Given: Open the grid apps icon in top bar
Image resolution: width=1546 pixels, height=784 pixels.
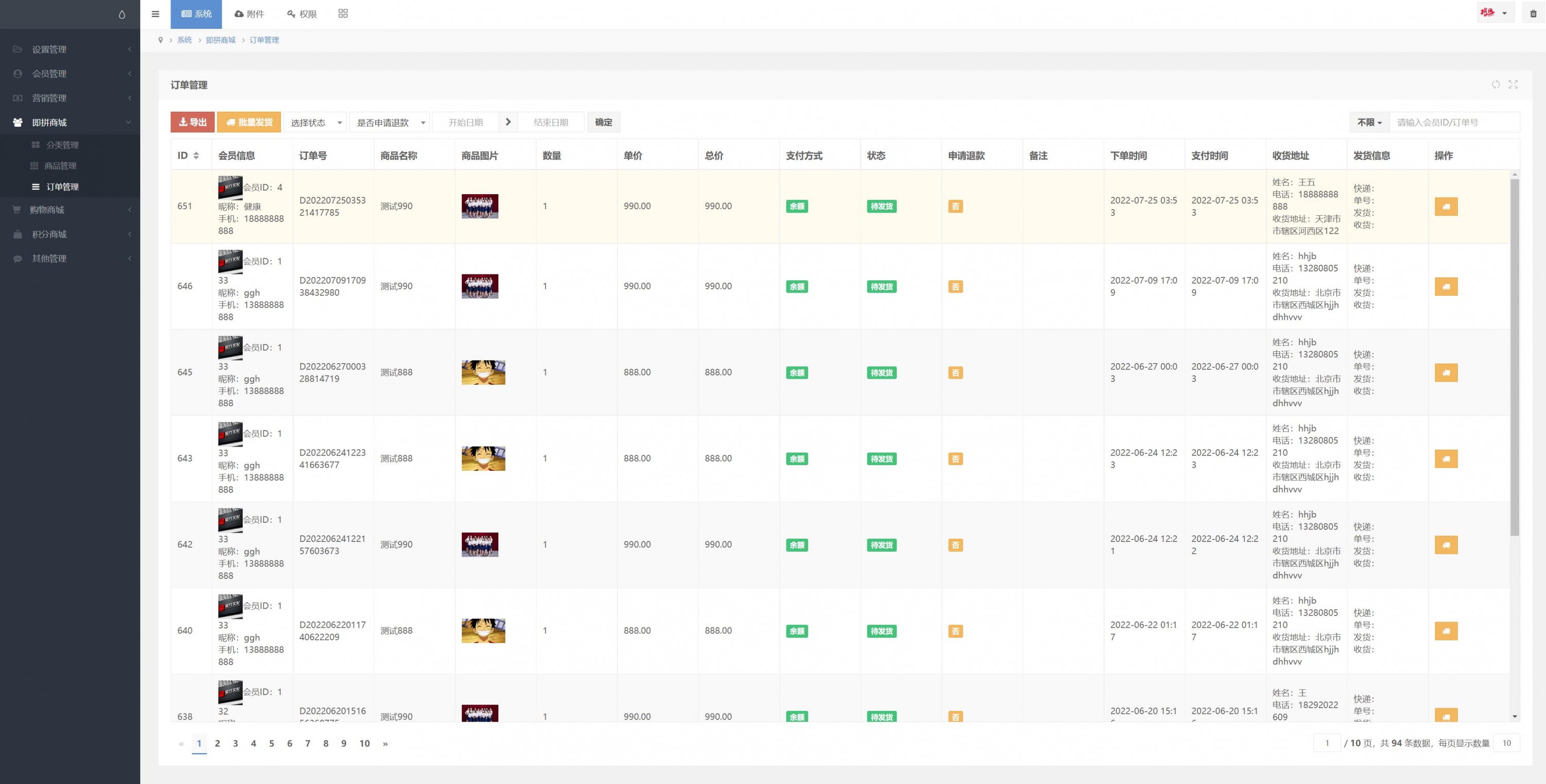Looking at the screenshot, I should click(343, 13).
